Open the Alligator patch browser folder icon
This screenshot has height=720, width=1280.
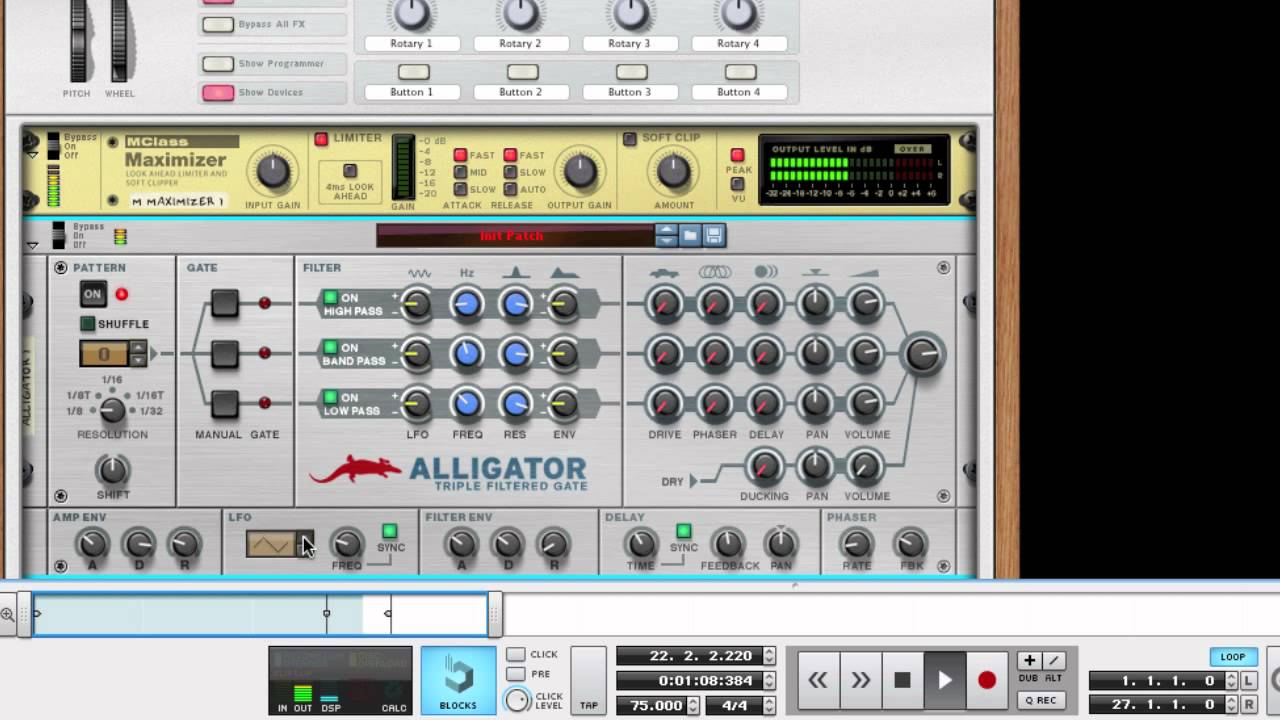(x=690, y=236)
